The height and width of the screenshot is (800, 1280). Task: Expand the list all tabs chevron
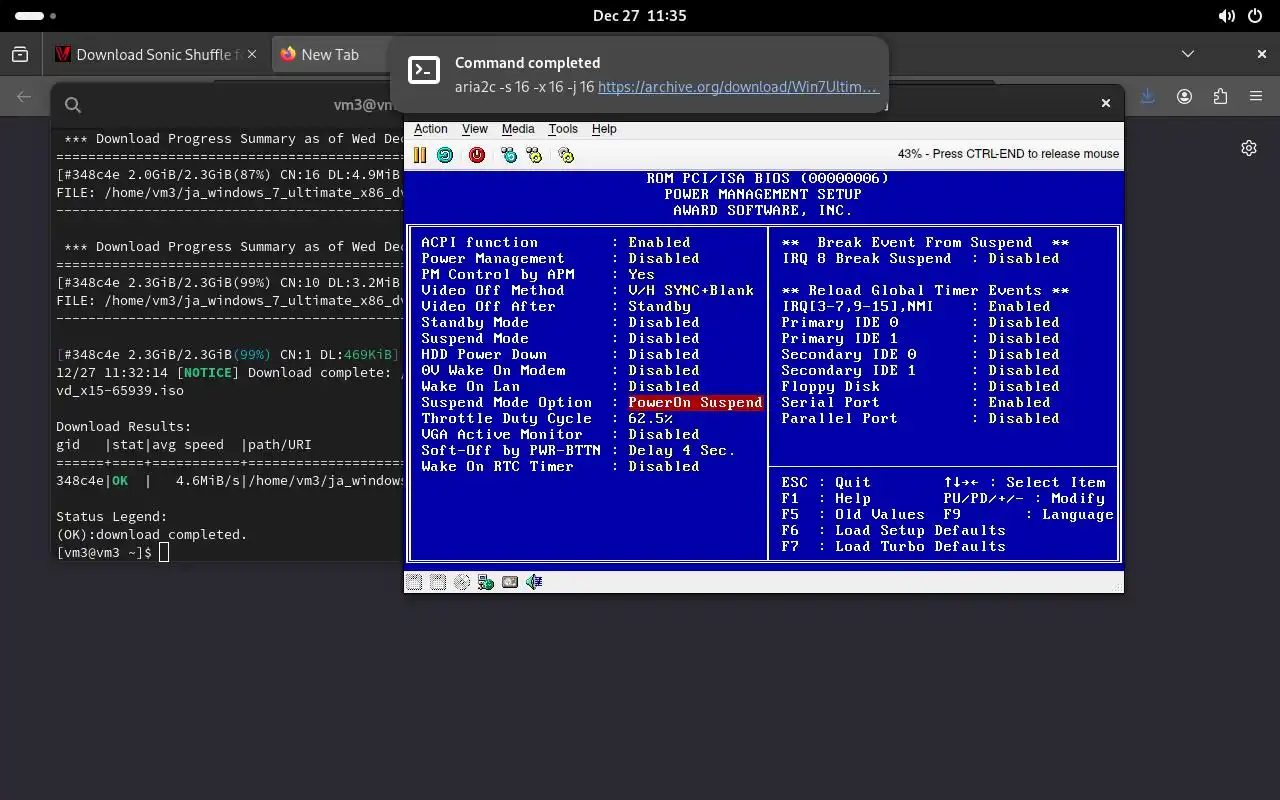tap(1188, 54)
